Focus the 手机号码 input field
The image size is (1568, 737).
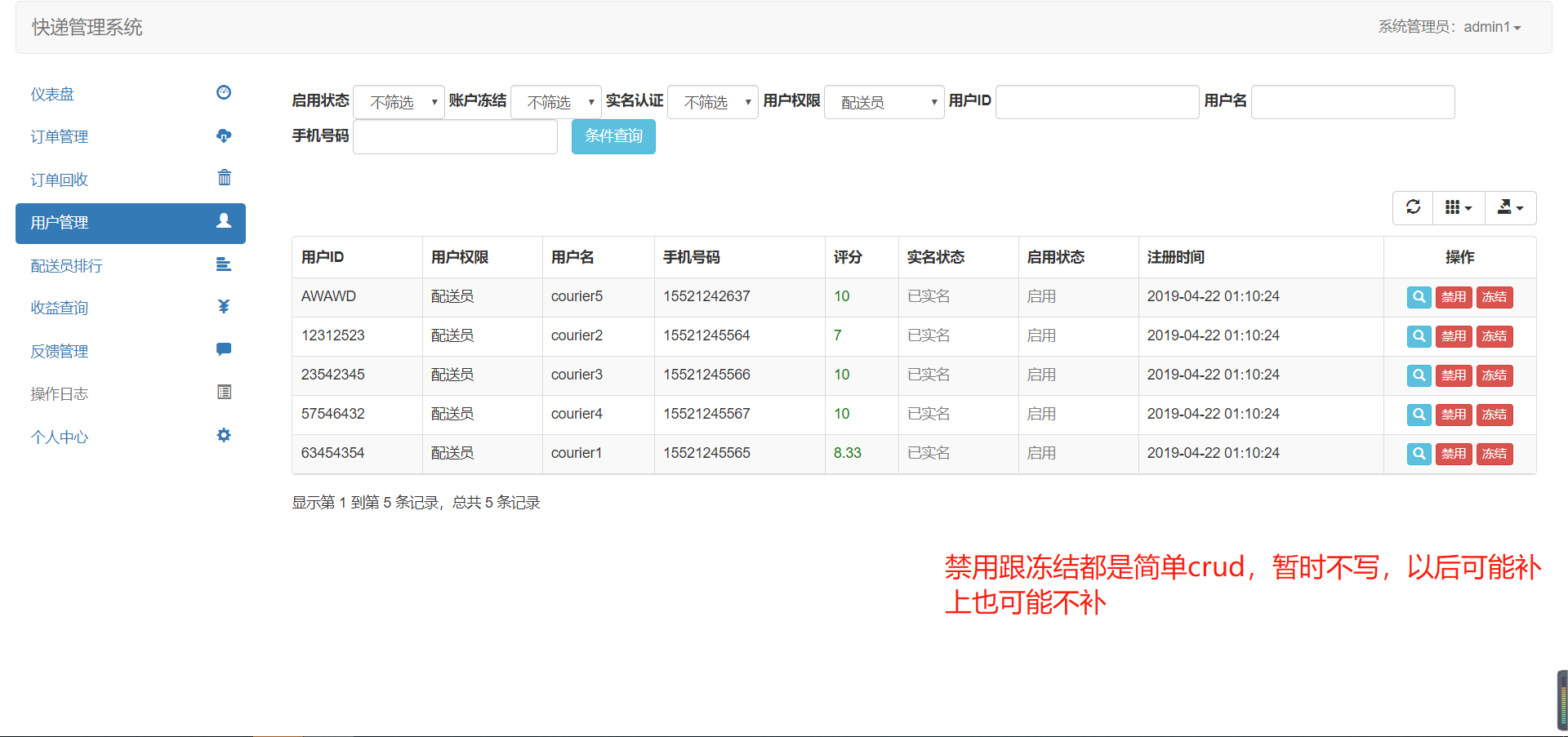click(x=456, y=136)
